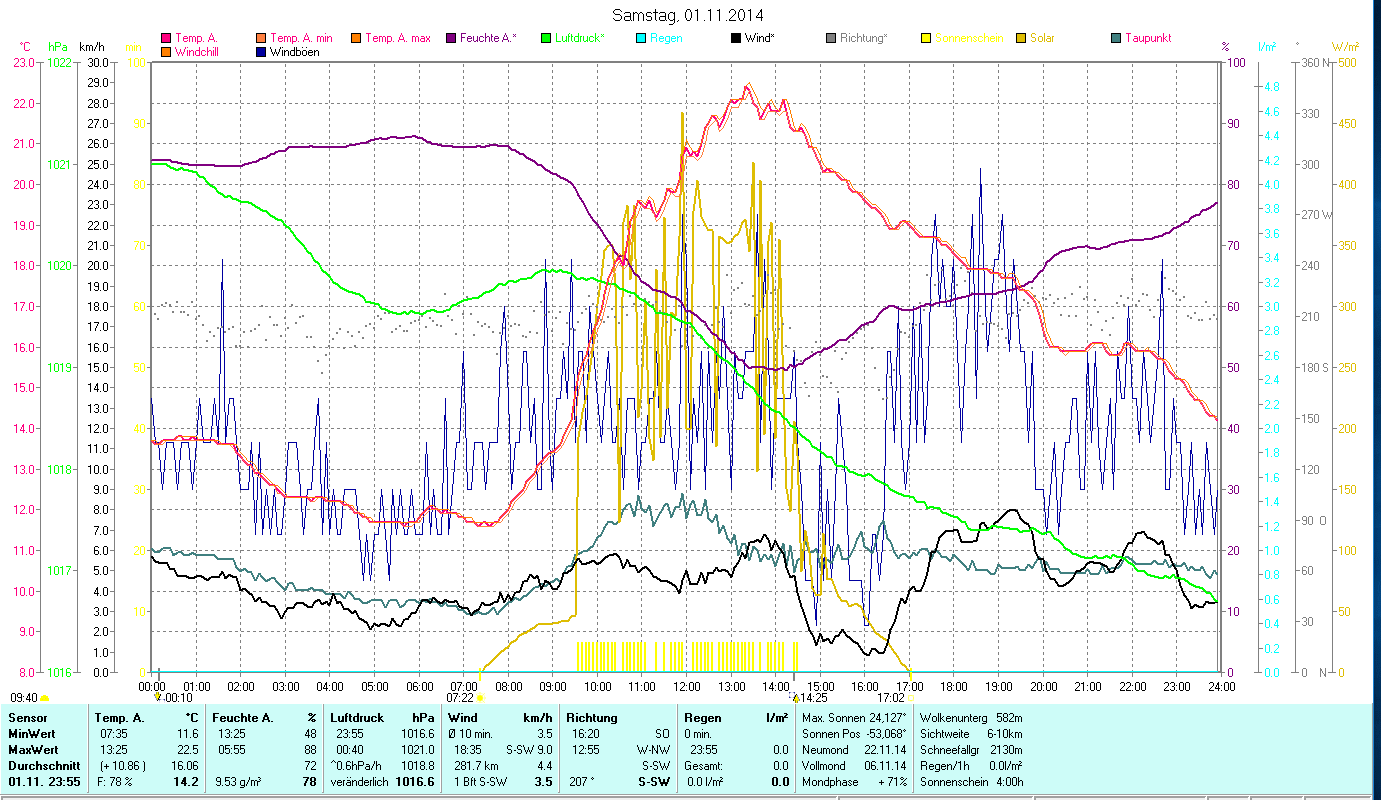Click the pink Temp. A. legend swatch

[165, 39]
